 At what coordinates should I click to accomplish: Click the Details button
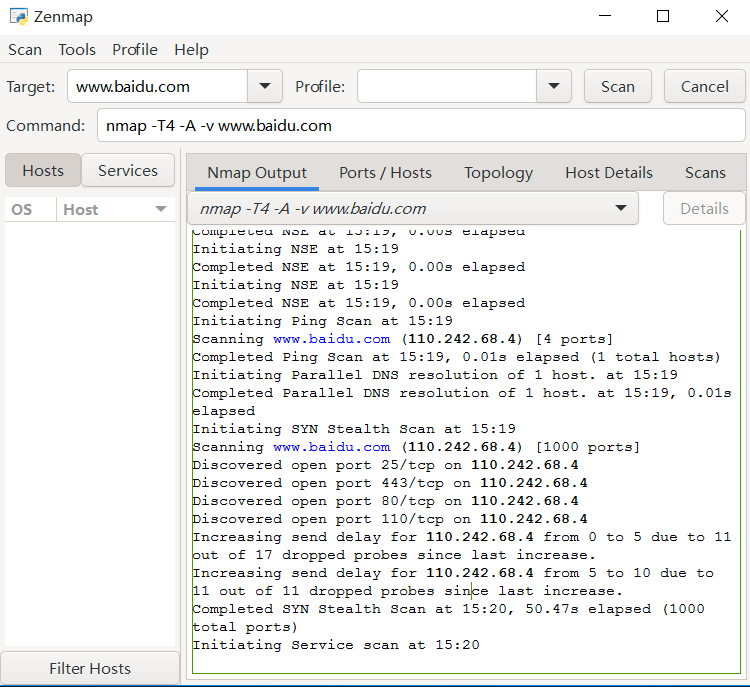(x=704, y=209)
